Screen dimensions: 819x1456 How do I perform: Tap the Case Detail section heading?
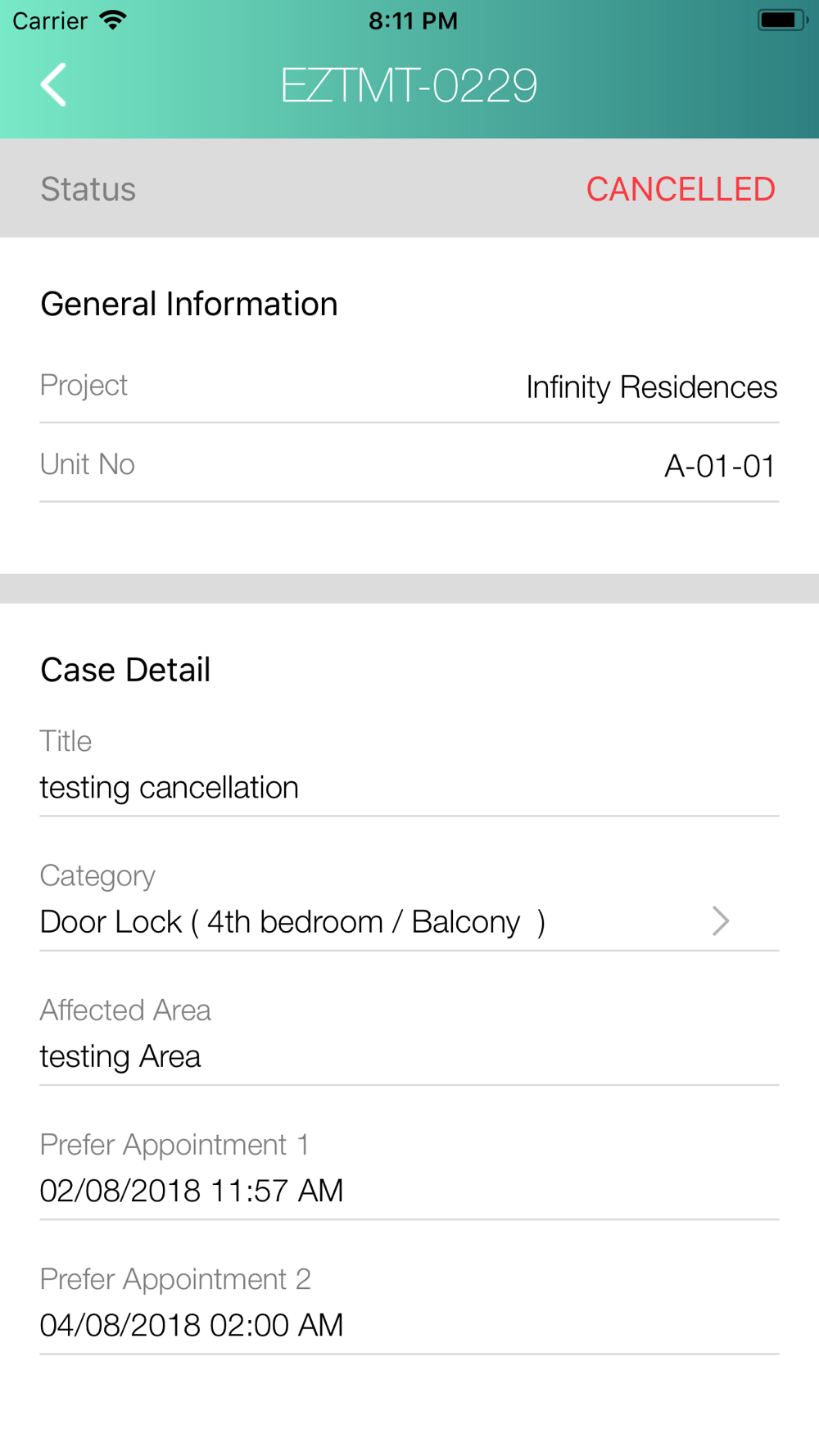(x=125, y=670)
